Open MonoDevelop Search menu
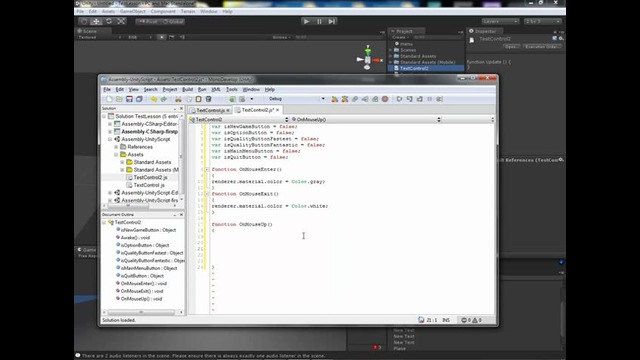 pyautogui.click(x=150, y=89)
